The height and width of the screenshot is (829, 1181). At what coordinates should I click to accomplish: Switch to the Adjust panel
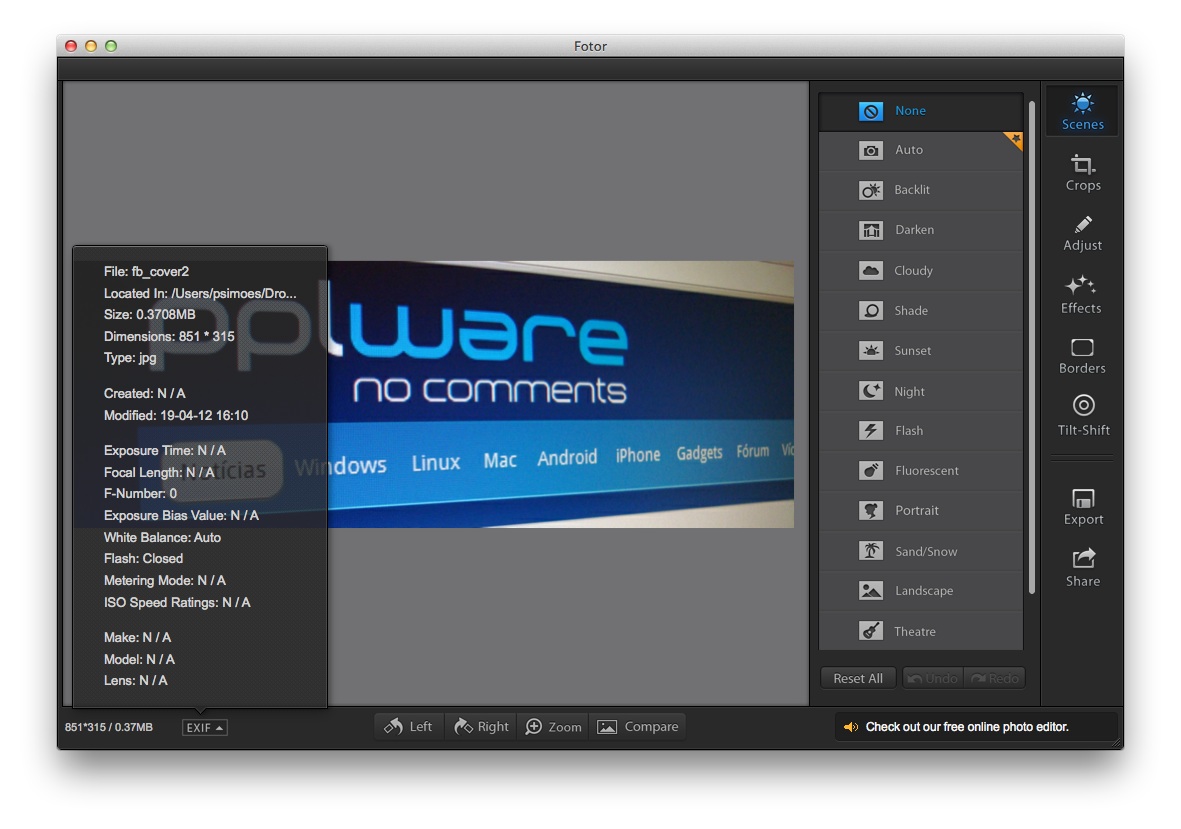[x=1082, y=234]
